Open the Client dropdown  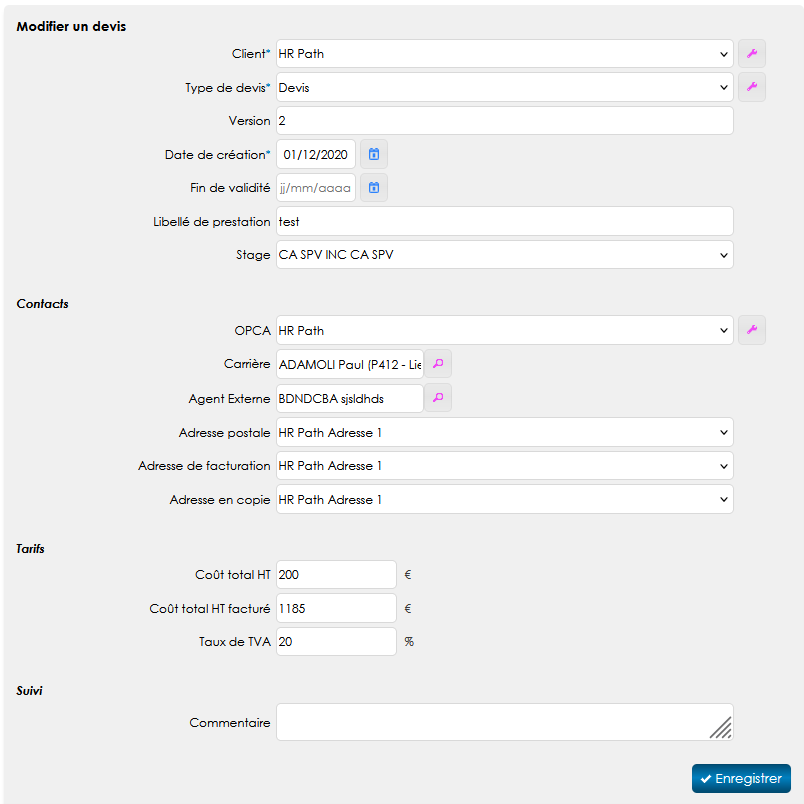(x=504, y=54)
